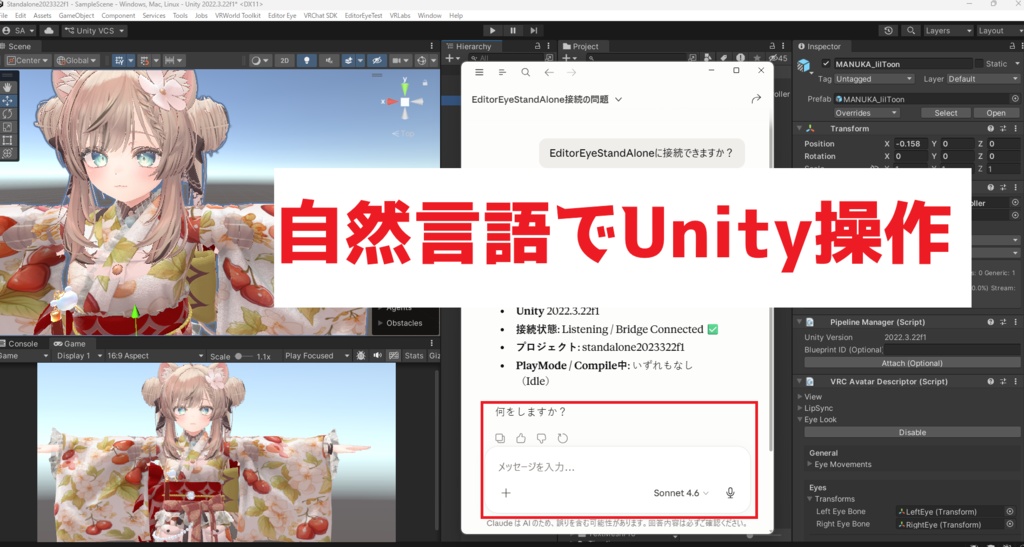Open the Transform component help icon
This screenshot has height=547, width=1024.
[x=990, y=129]
